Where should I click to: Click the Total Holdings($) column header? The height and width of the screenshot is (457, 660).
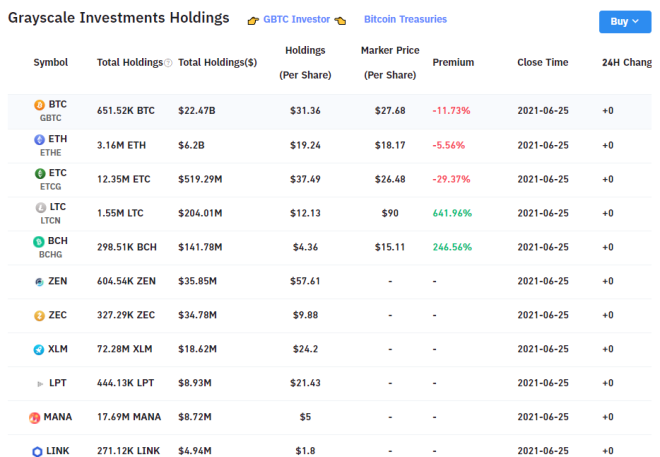217,62
